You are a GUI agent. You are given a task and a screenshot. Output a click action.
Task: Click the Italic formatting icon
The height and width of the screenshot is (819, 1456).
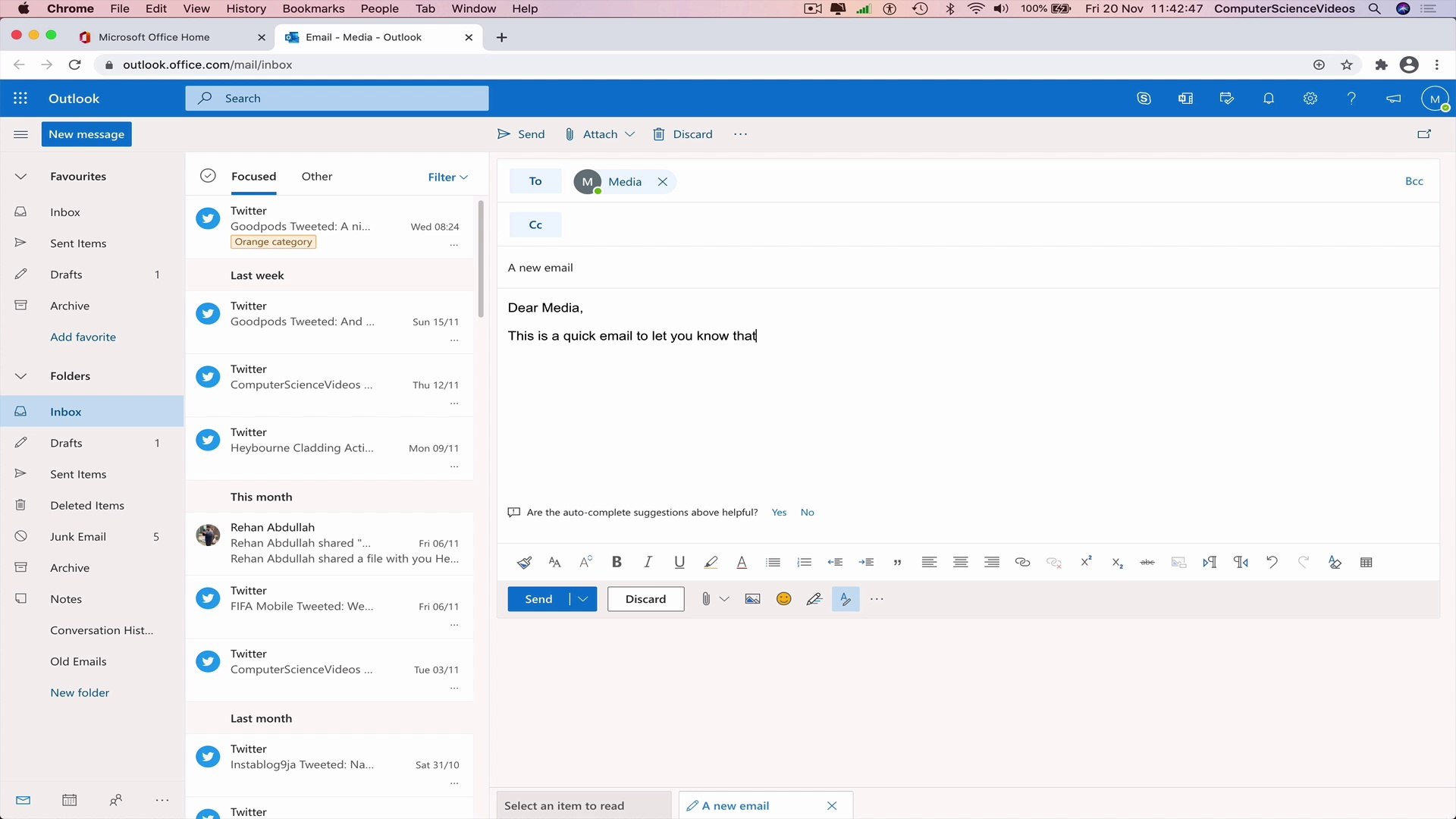point(648,562)
